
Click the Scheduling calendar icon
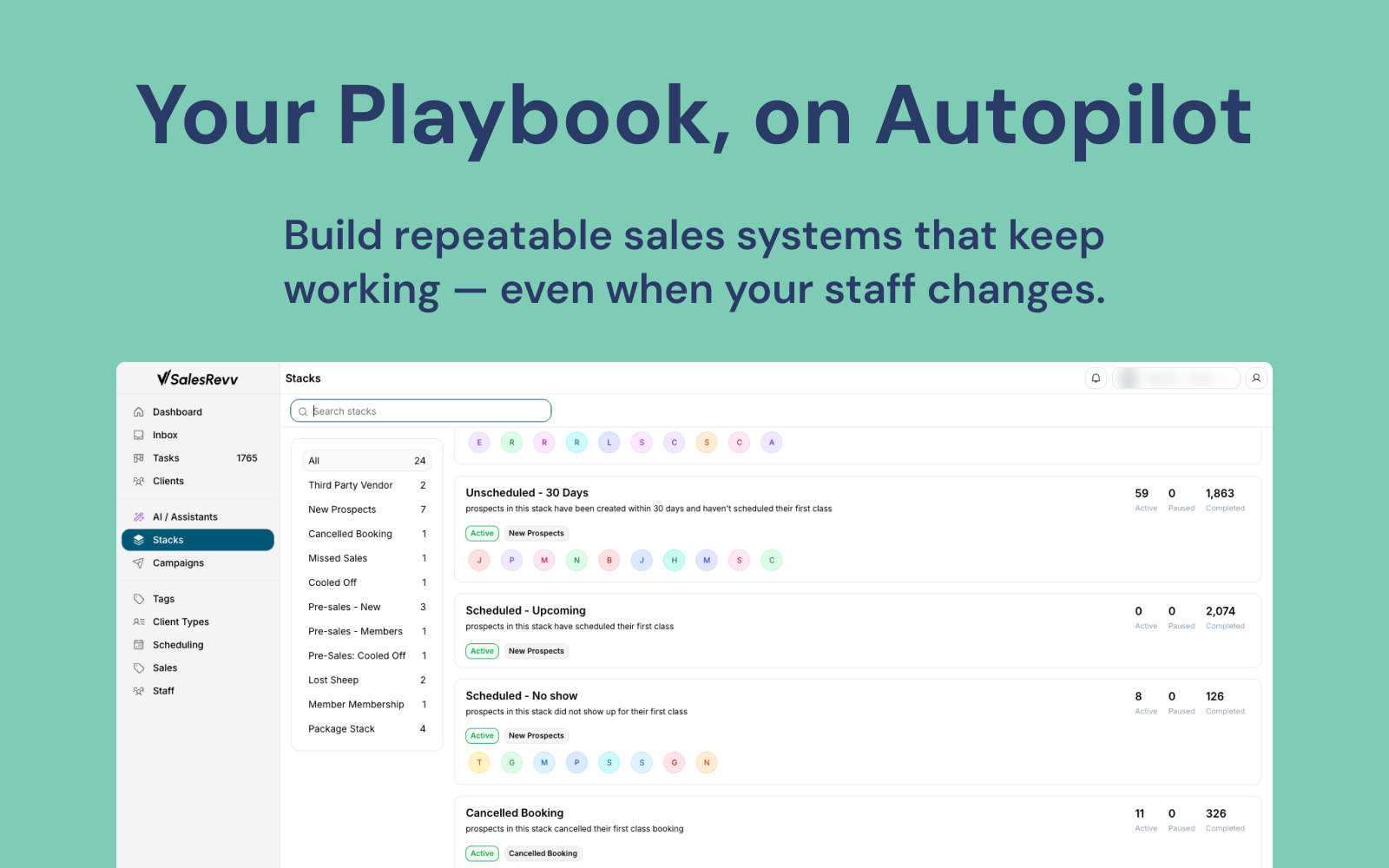click(139, 645)
